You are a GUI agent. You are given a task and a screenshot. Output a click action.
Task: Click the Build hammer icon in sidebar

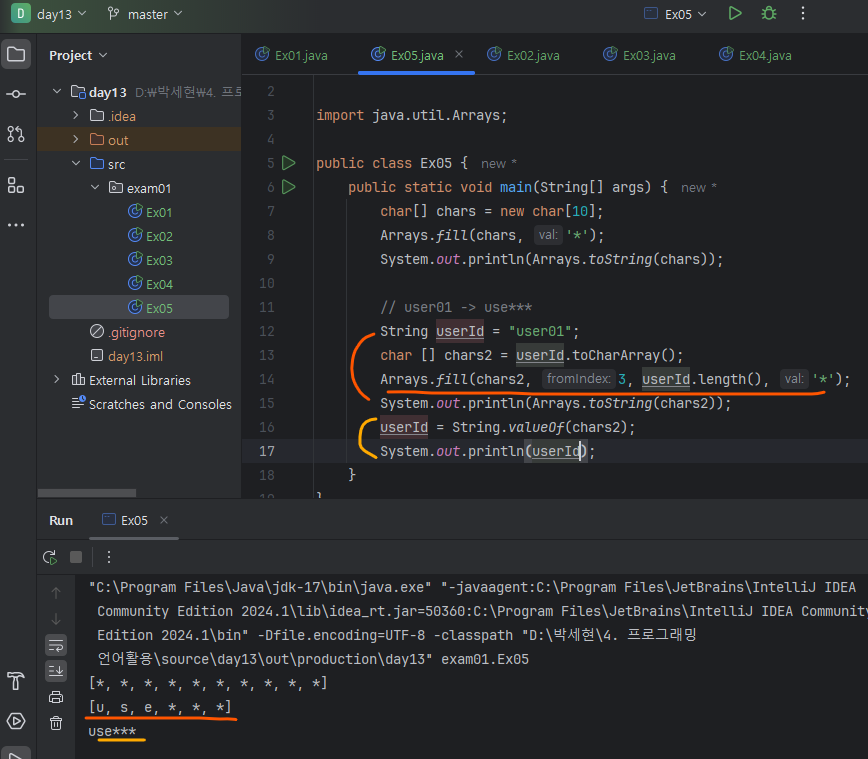pos(16,682)
